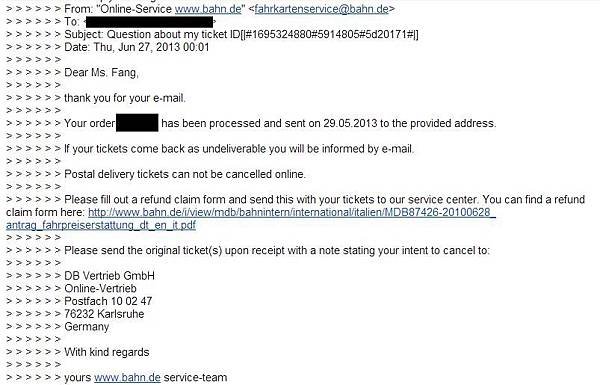Click the 'With kind regards' line
Screen dimensions: 600x385
(x=107, y=352)
